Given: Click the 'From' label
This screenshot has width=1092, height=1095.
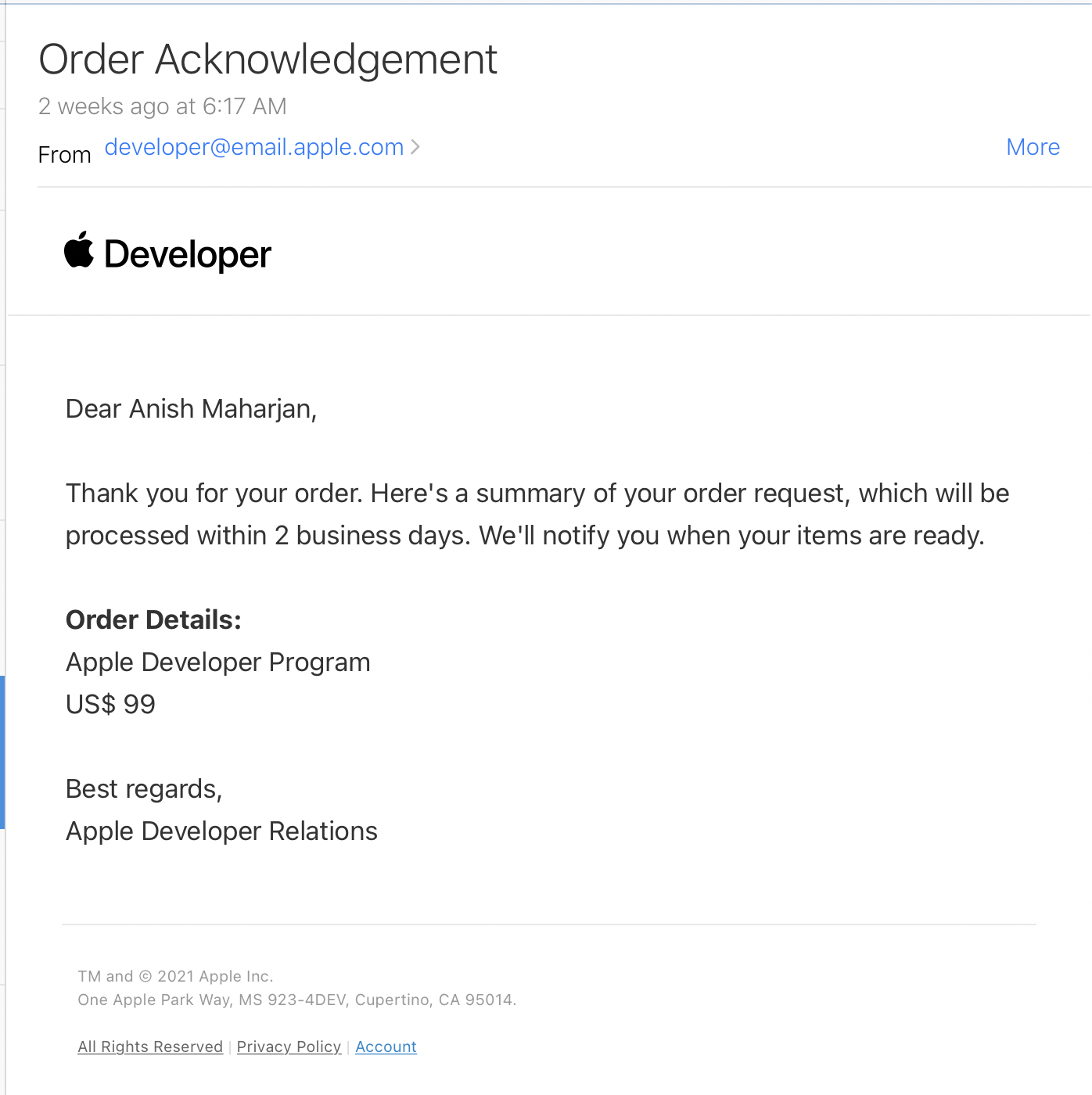Looking at the screenshot, I should 65,155.
